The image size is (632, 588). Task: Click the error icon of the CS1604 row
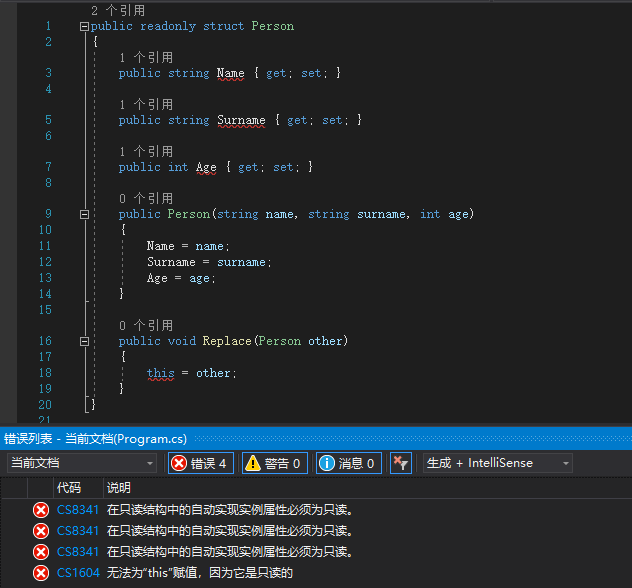click(41, 573)
